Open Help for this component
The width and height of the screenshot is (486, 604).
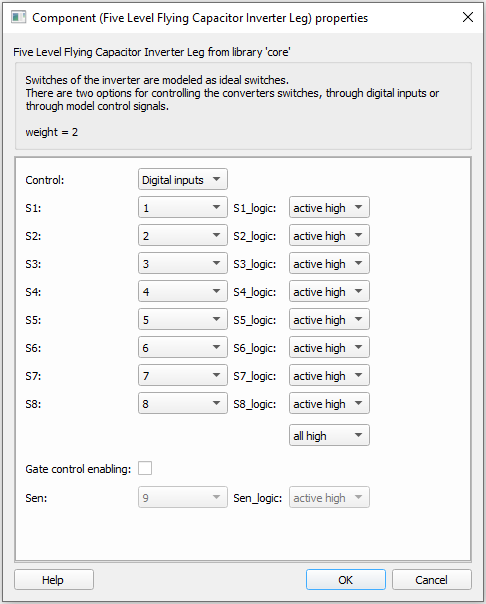coord(54,579)
